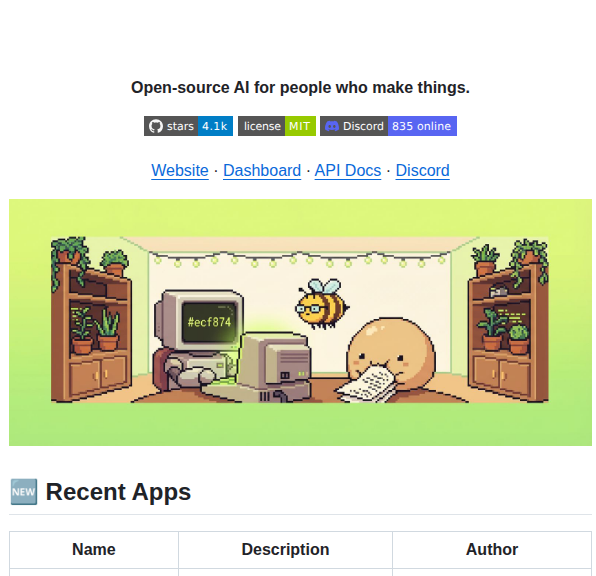
Task: Open the 4.1k stars count badge
Action: tap(215, 126)
